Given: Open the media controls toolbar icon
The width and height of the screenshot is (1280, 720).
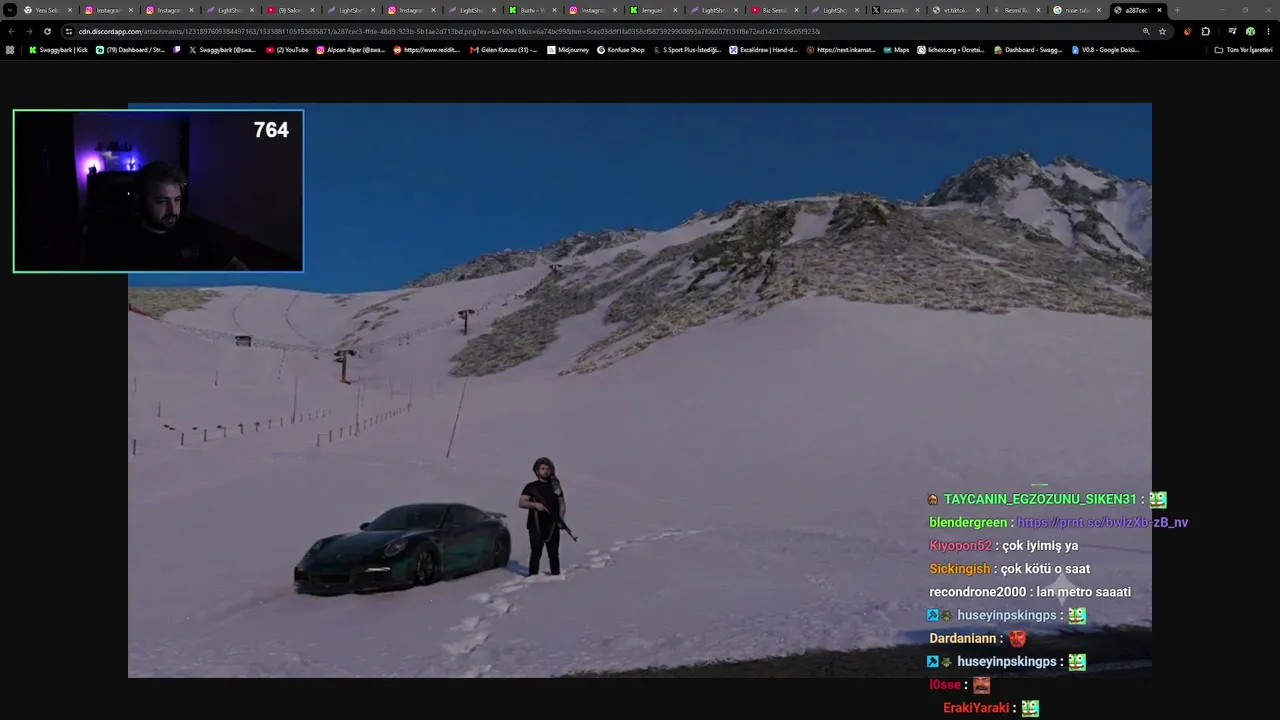Looking at the screenshot, I should click(x=1232, y=31).
